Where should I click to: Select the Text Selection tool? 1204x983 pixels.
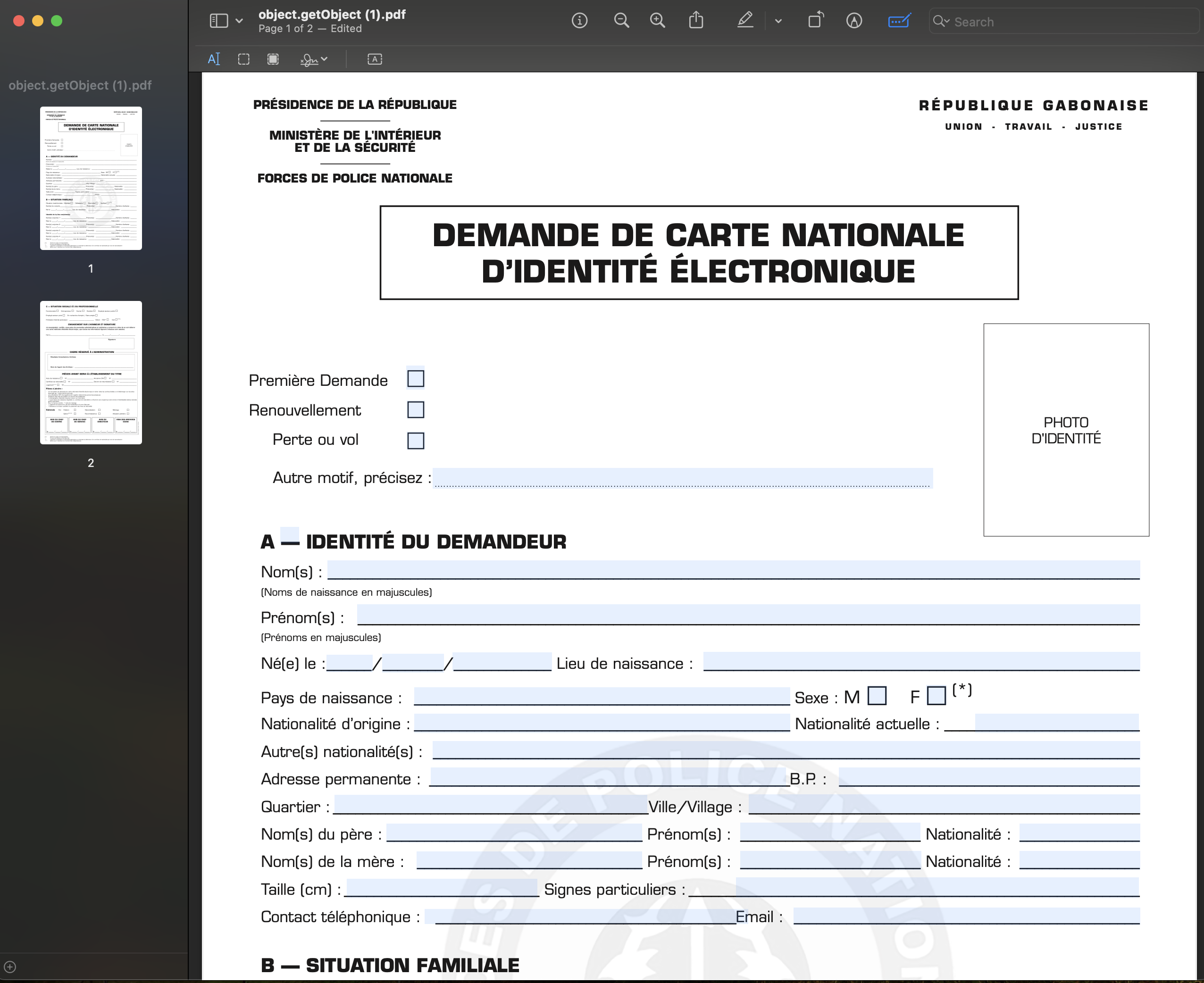[x=214, y=59]
